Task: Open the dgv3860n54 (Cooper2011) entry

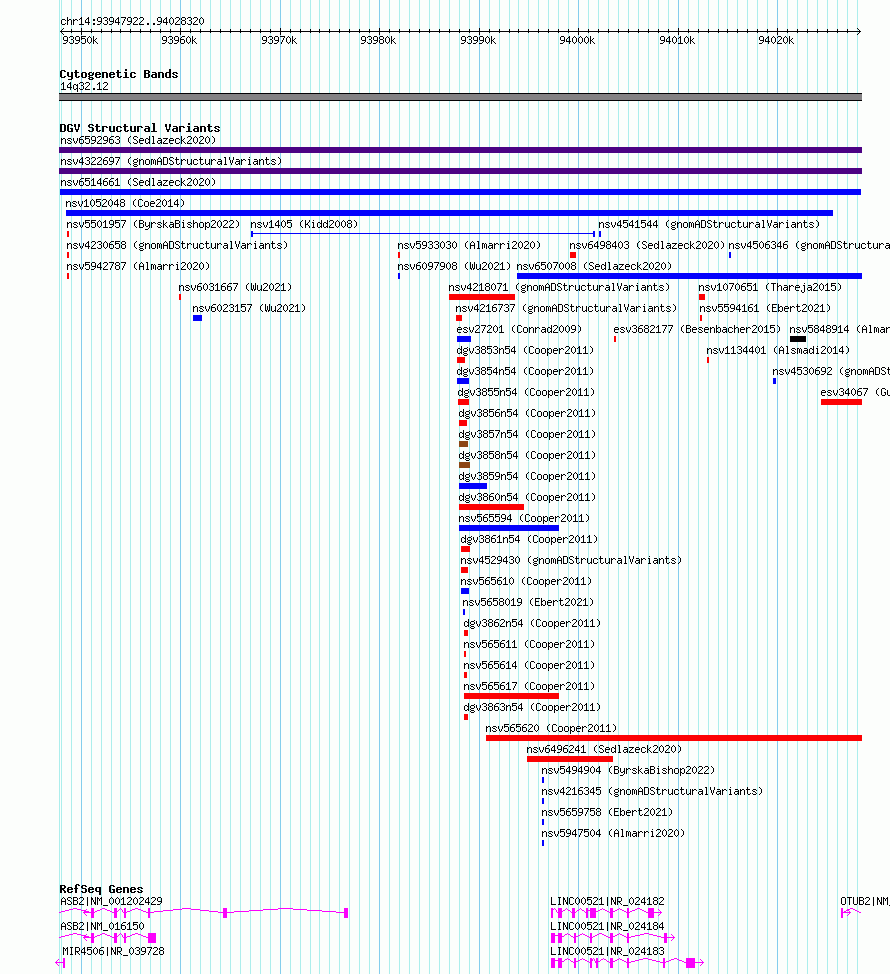Action: 527,498
